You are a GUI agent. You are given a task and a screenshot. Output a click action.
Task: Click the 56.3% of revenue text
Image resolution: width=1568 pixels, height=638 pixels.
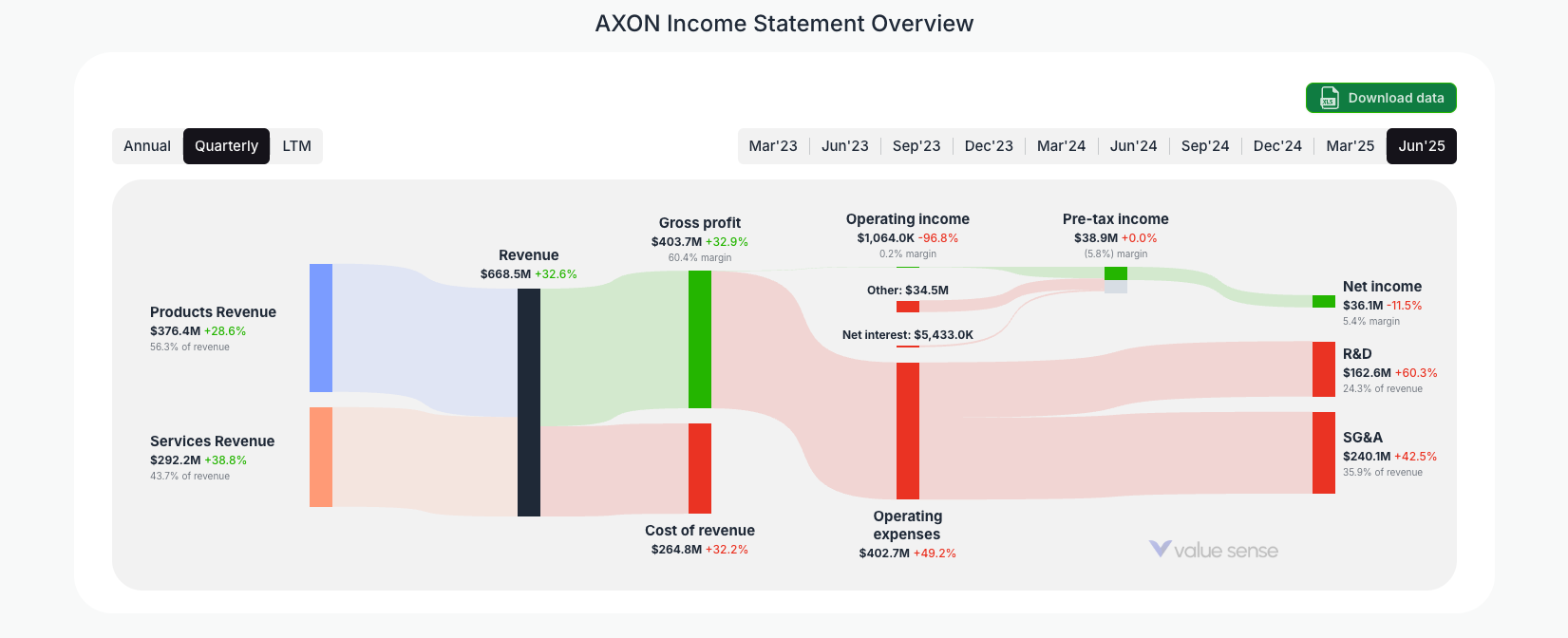point(190,347)
